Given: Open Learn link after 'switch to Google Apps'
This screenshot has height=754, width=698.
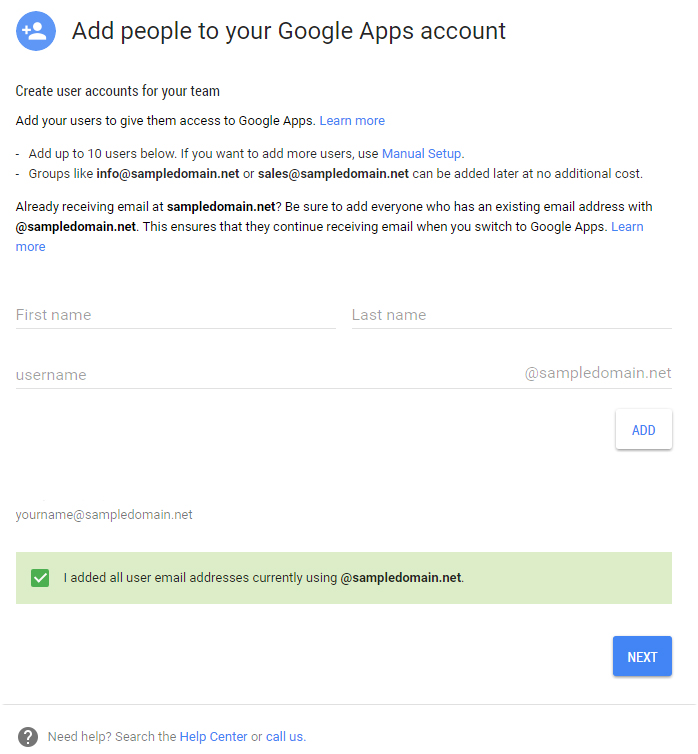Looking at the screenshot, I should coord(627,226).
